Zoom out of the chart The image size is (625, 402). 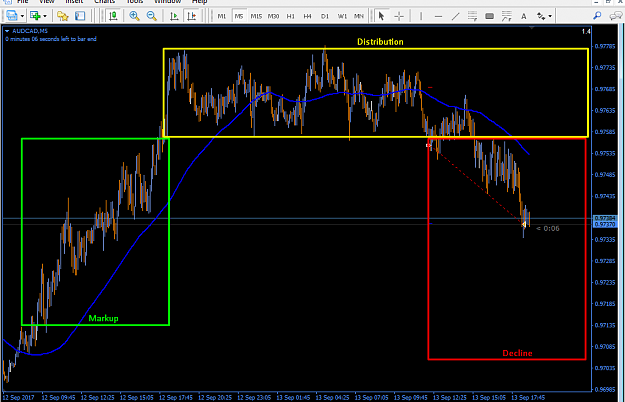click(151, 16)
